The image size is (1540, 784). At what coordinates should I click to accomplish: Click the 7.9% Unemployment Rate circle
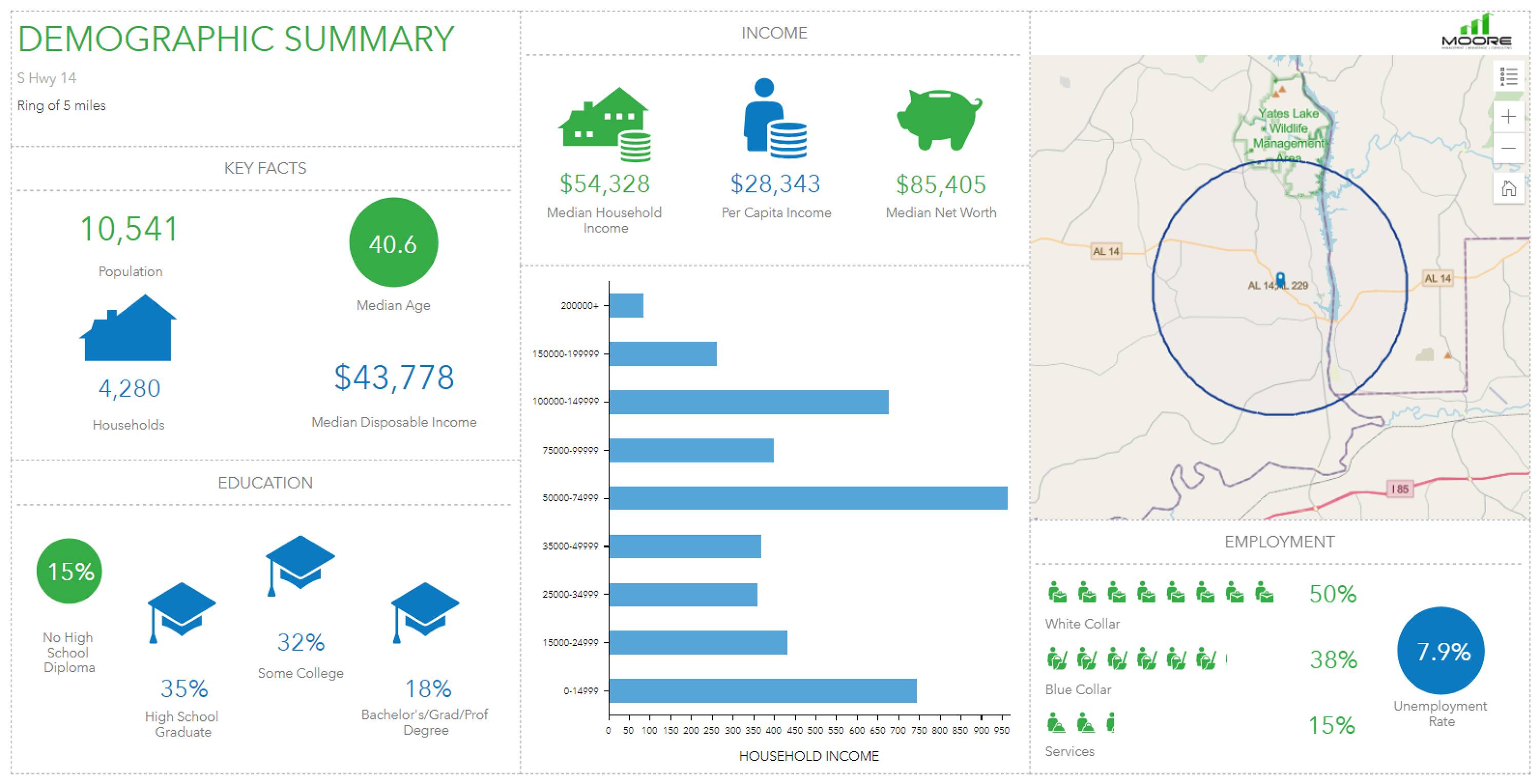[1441, 651]
